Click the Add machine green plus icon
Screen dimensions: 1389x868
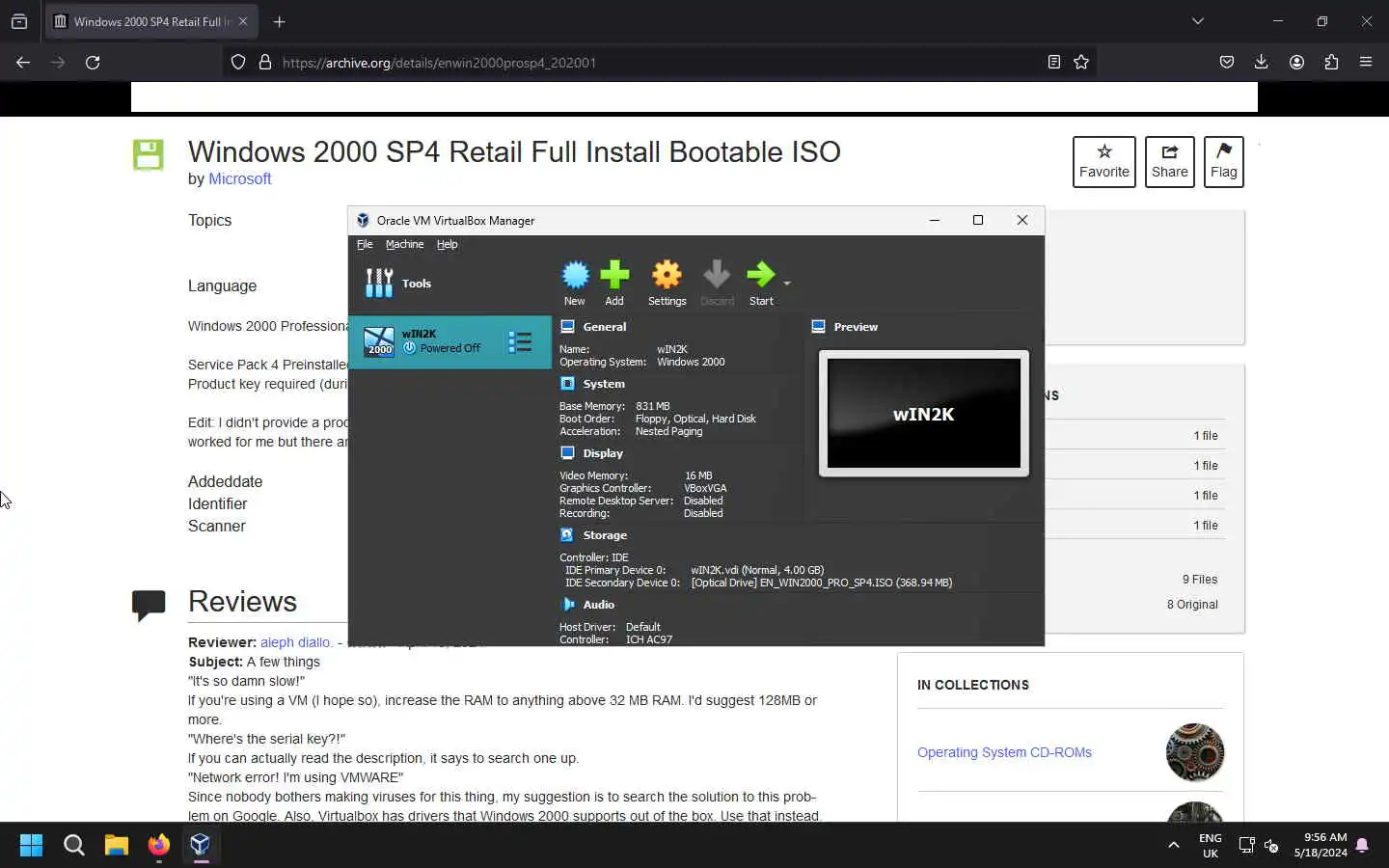click(614, 283)
